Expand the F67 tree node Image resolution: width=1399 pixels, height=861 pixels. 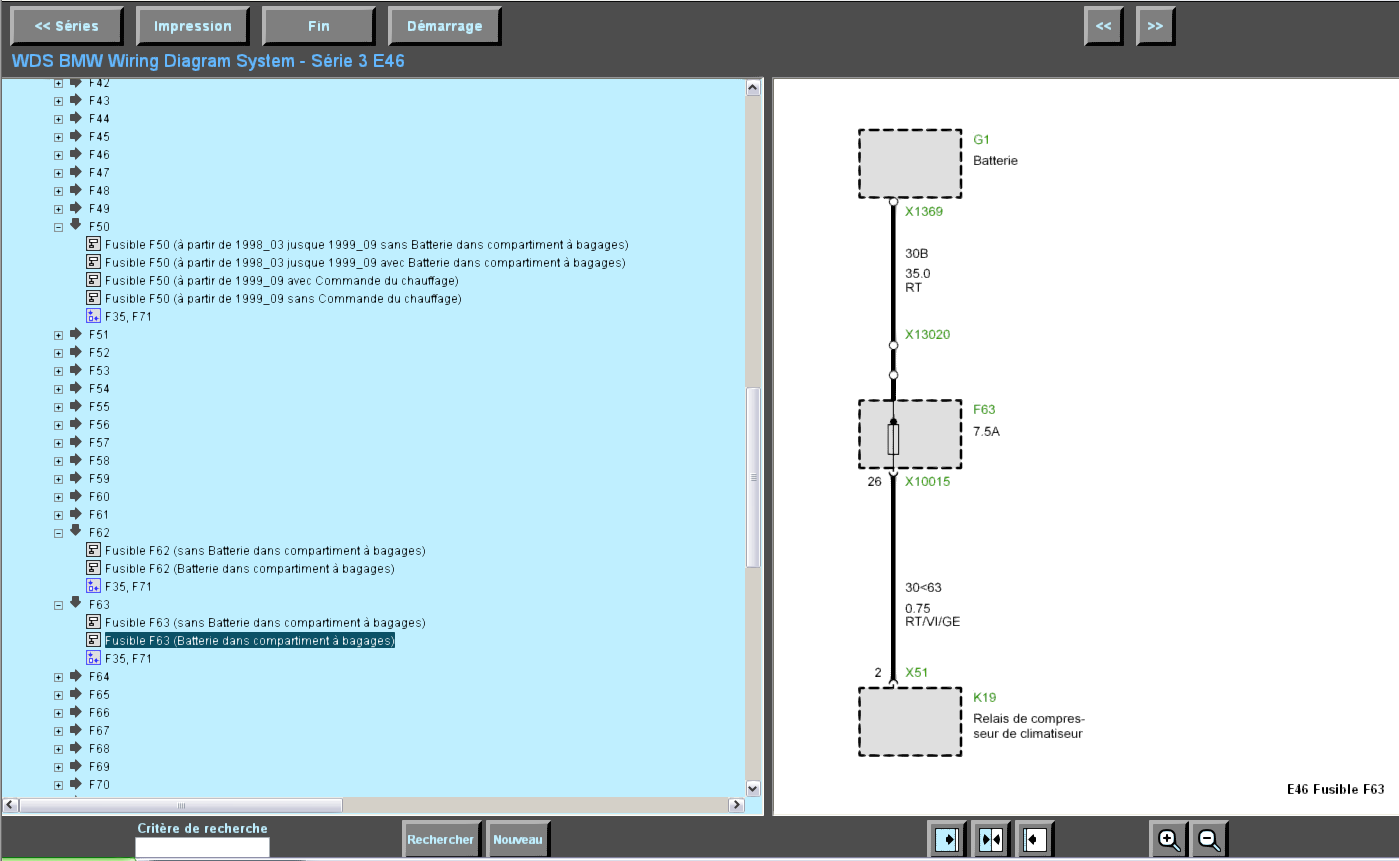[58, 731]
